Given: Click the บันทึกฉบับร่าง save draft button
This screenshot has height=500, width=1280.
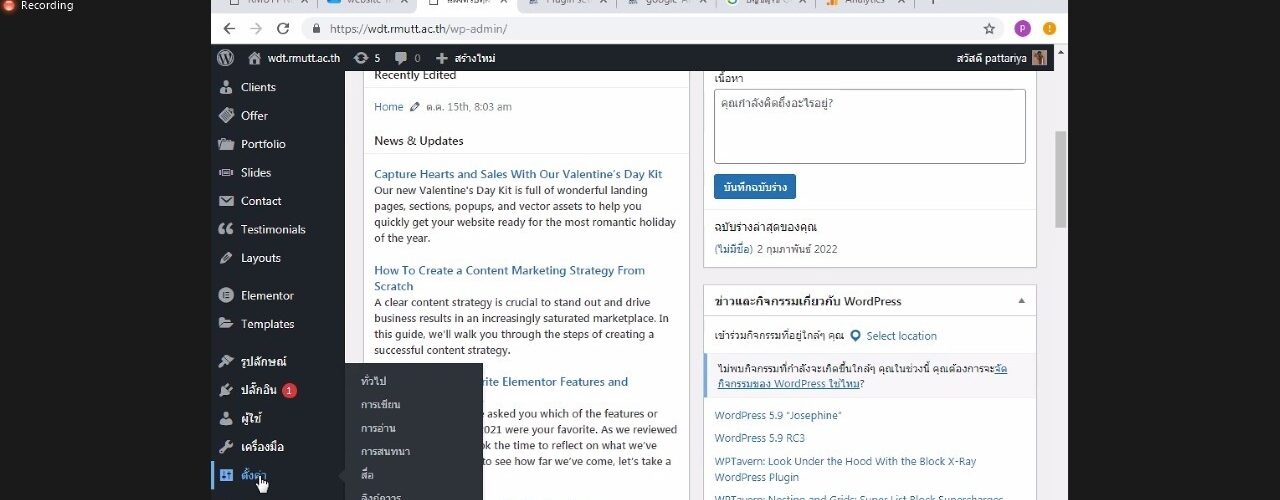Looking at the screenshot, I should point(754,187).
